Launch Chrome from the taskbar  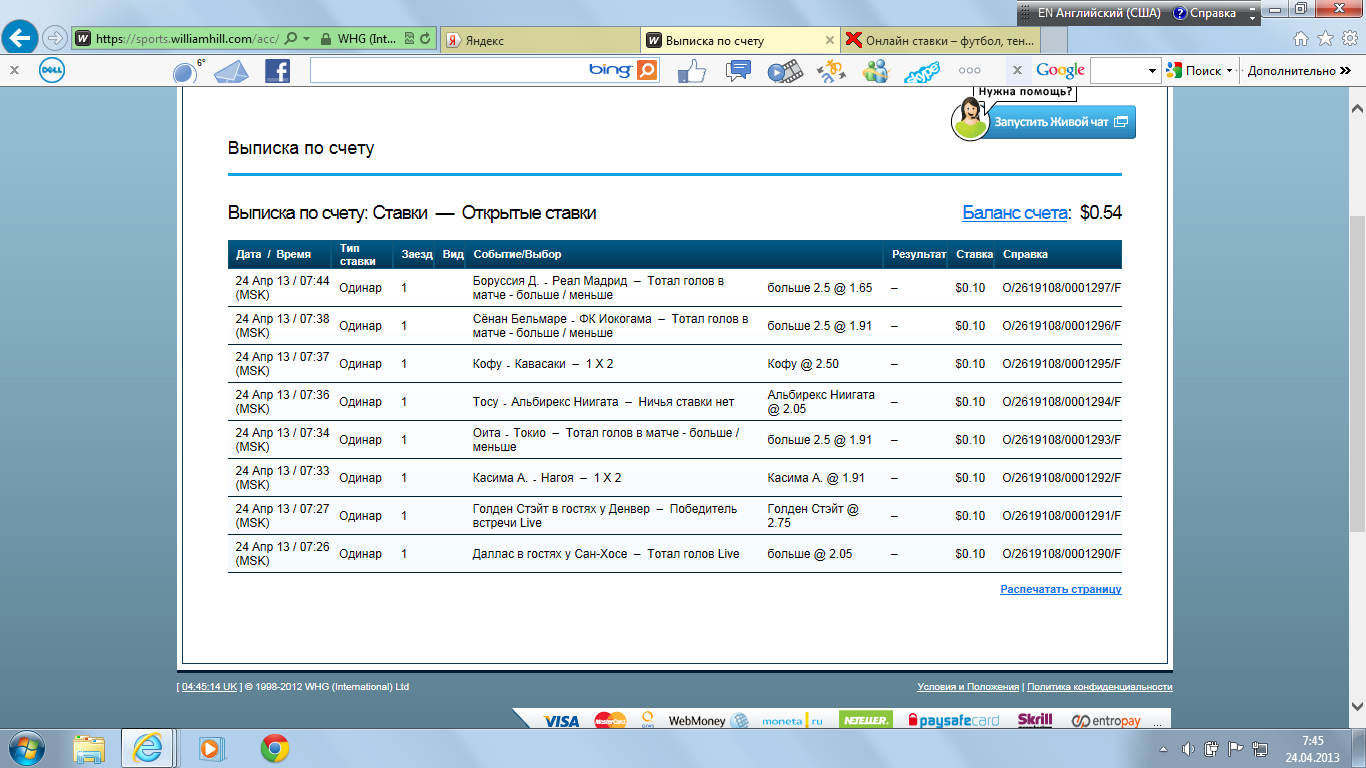(275, 747)
